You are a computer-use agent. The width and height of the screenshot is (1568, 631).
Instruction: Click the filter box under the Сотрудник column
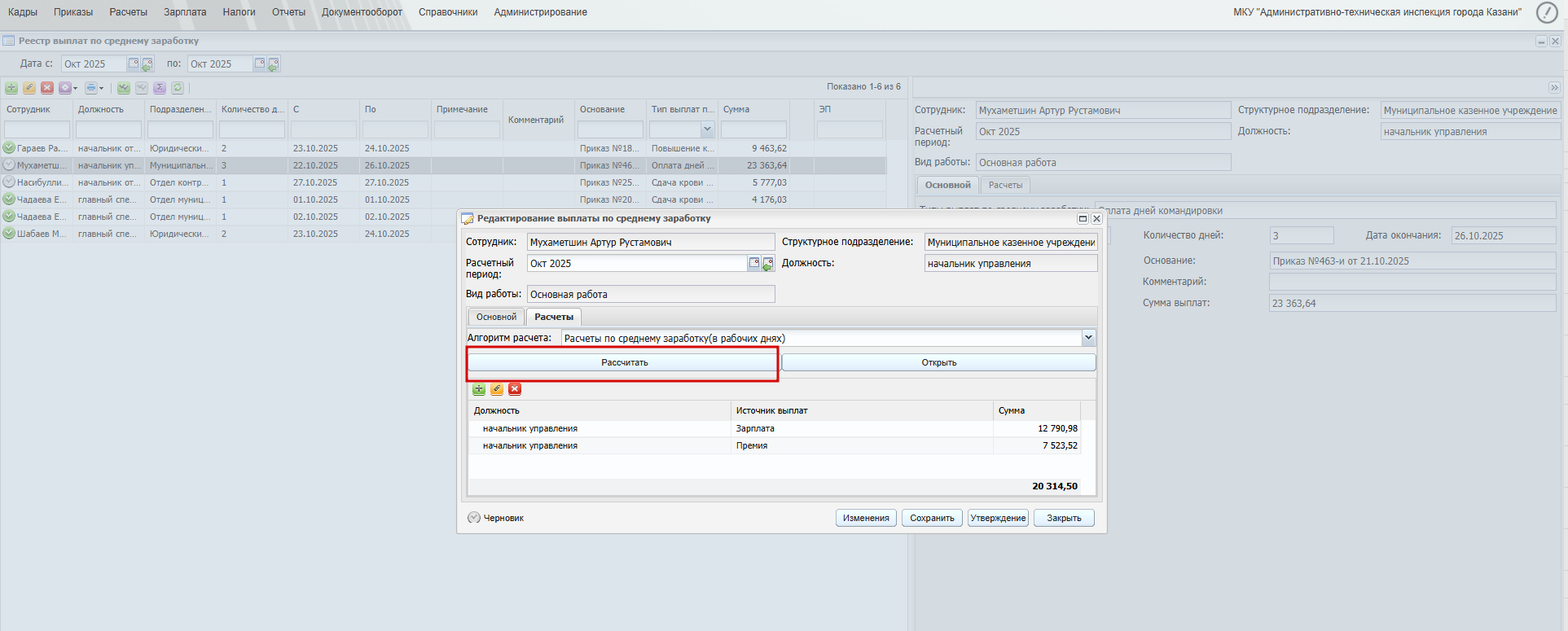click(x=37, y=129)
